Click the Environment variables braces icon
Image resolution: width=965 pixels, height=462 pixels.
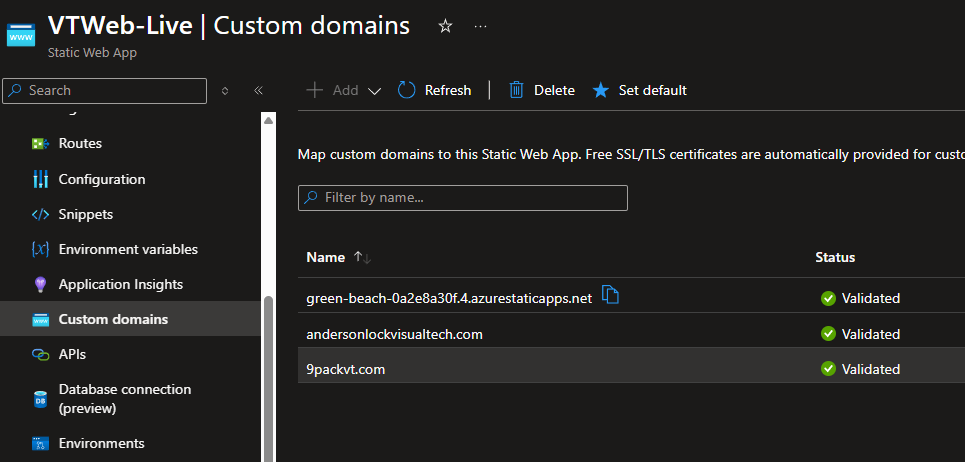point(41,250)
